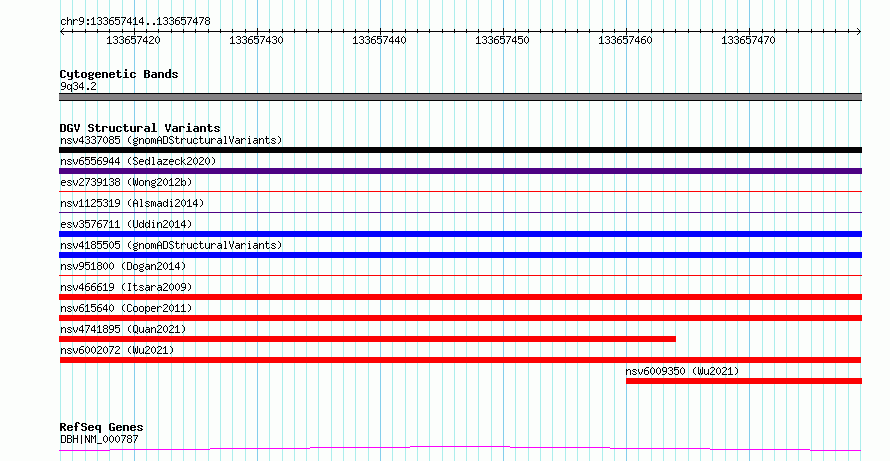Open variant nsv466619 (Itsara2009) label
890x461 pixels.
tap(126, 287)
